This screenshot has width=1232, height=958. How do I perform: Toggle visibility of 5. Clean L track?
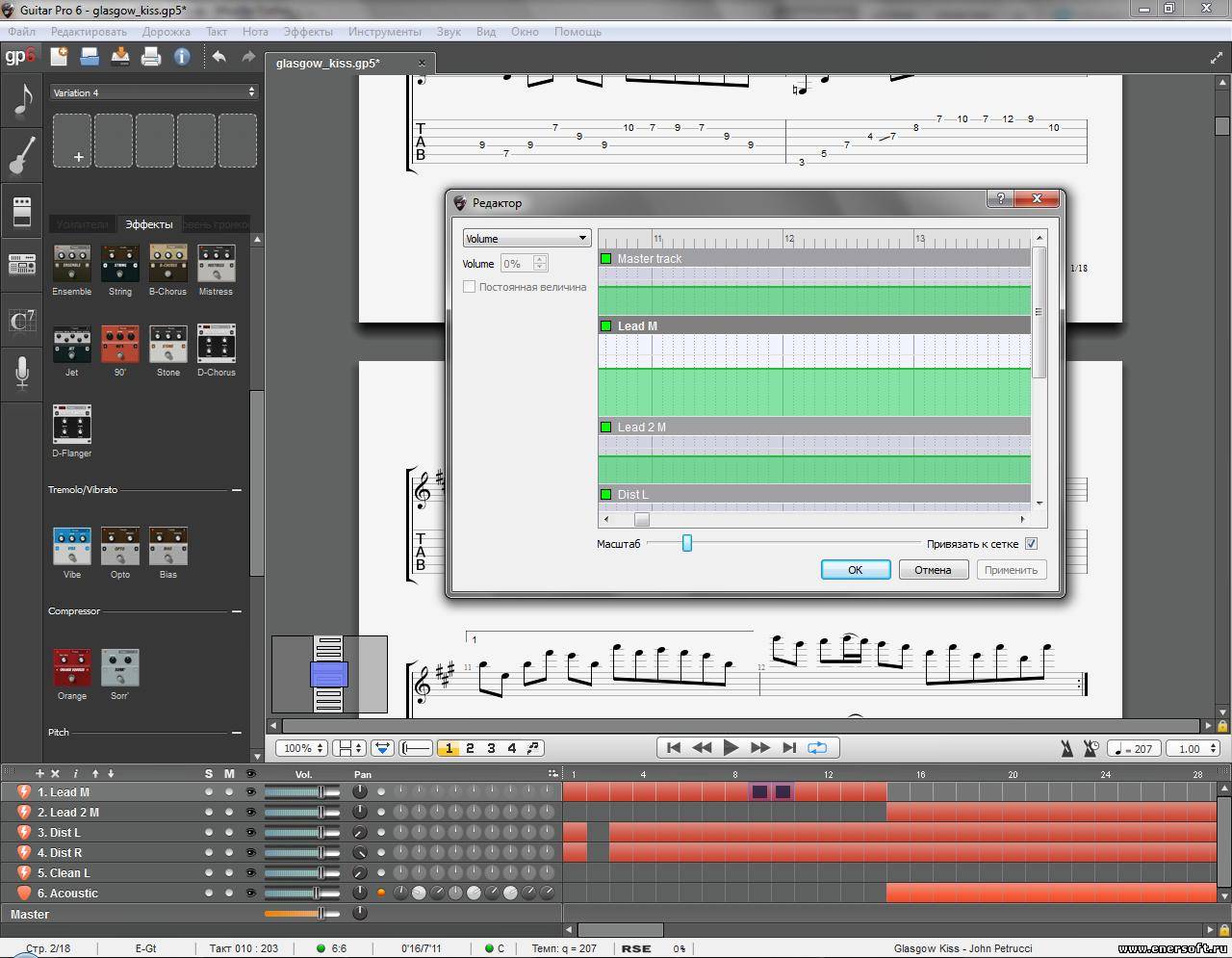click(x=251, y=873)
